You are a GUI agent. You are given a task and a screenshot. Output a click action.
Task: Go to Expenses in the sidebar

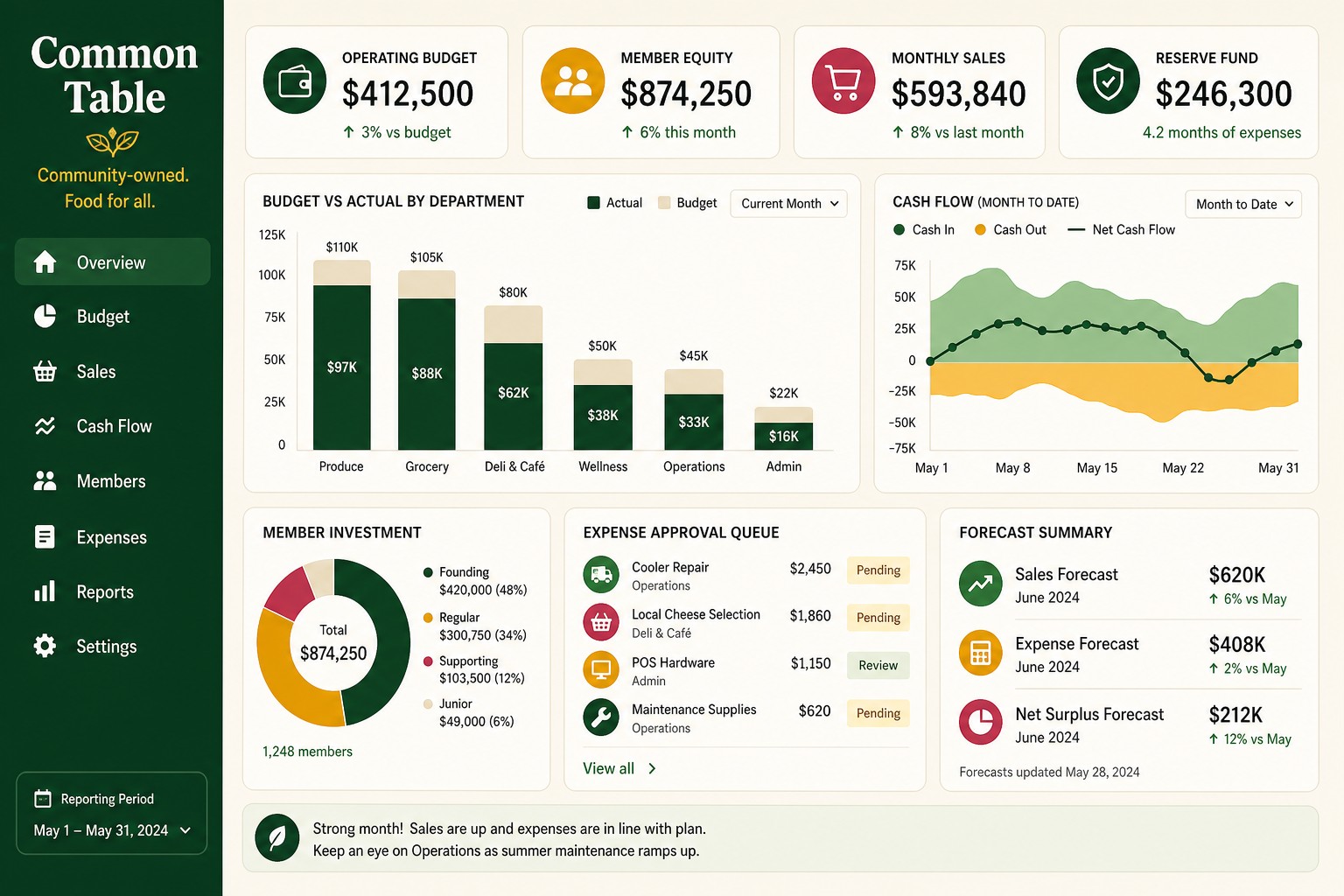tap(112, 537)
